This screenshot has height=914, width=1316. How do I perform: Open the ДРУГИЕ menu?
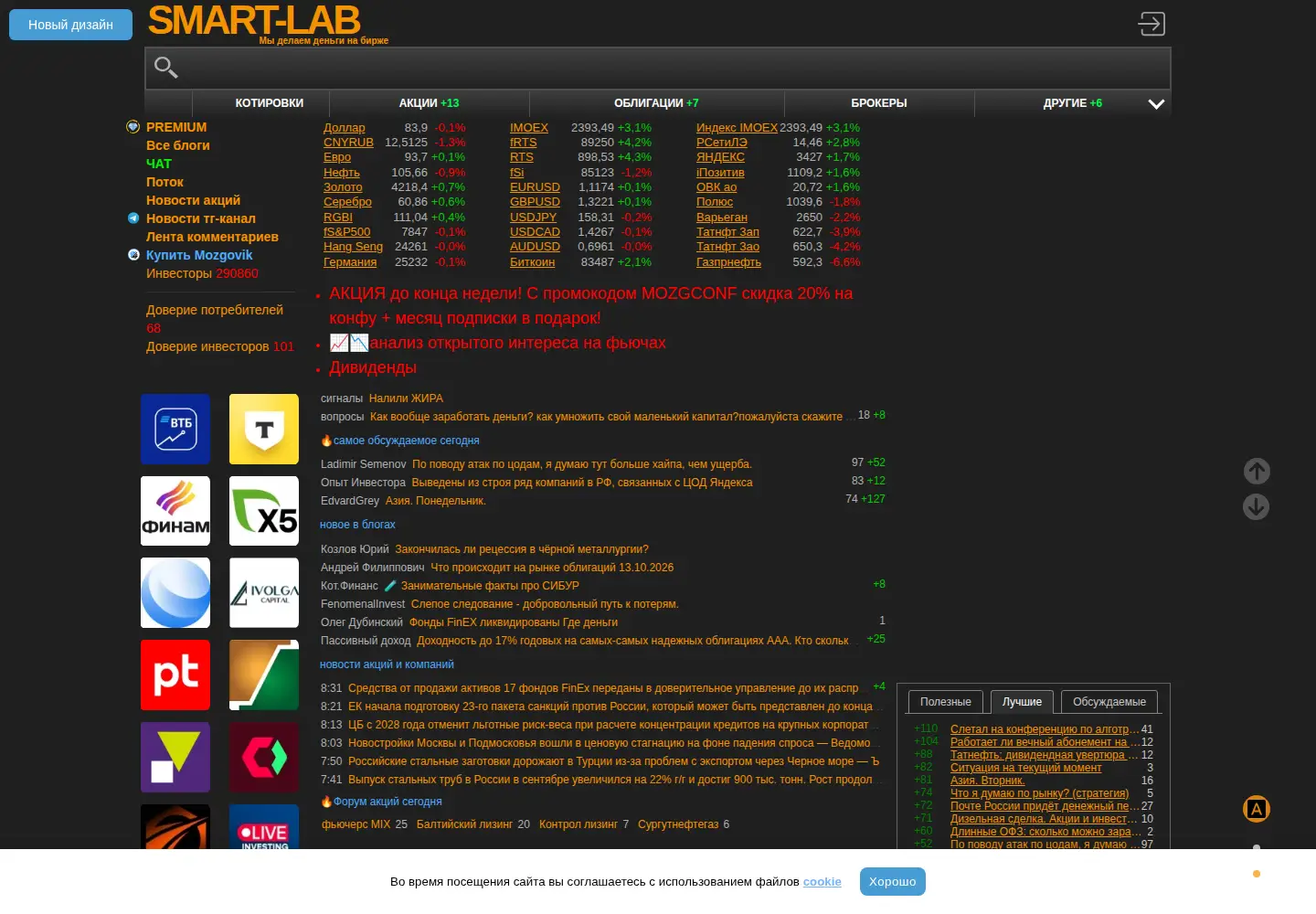click(x=1073, y=103)
